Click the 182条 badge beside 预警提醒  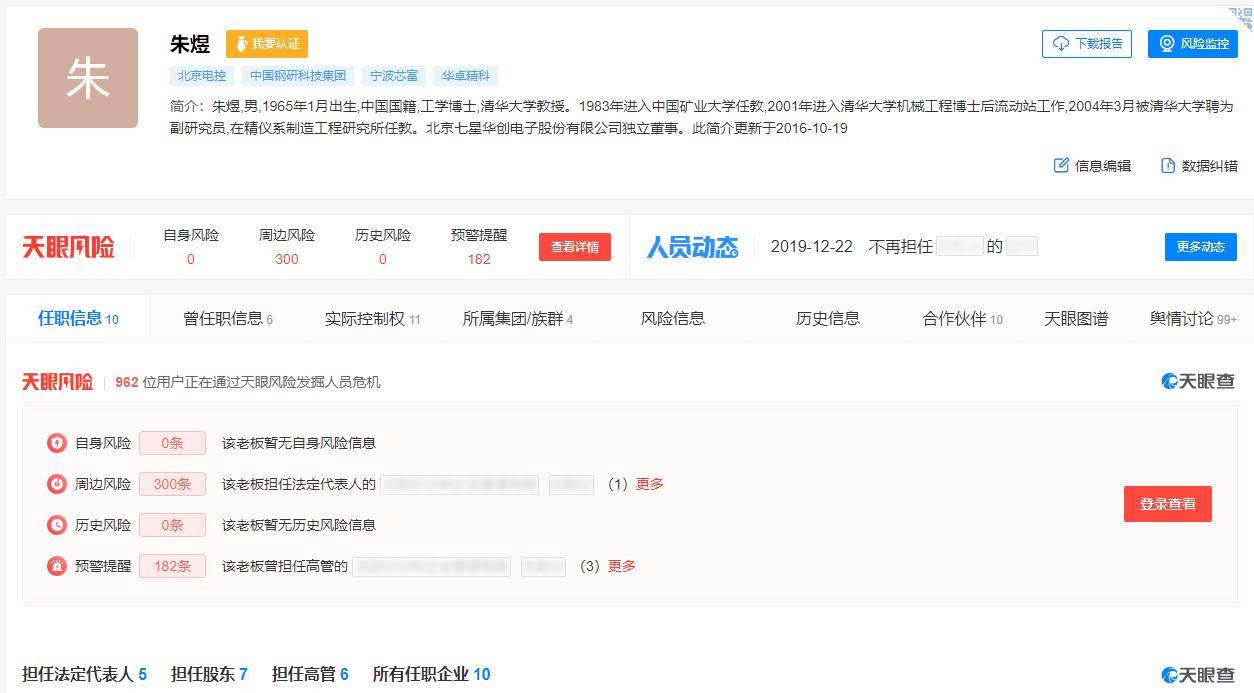pos(172,566)
